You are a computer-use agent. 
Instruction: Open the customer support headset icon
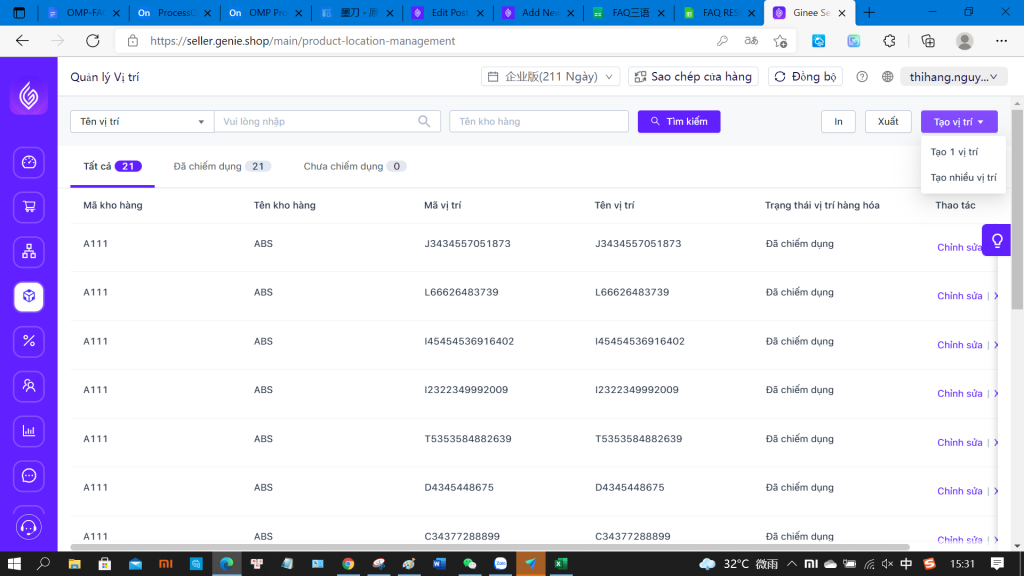(x=29, y=527)
